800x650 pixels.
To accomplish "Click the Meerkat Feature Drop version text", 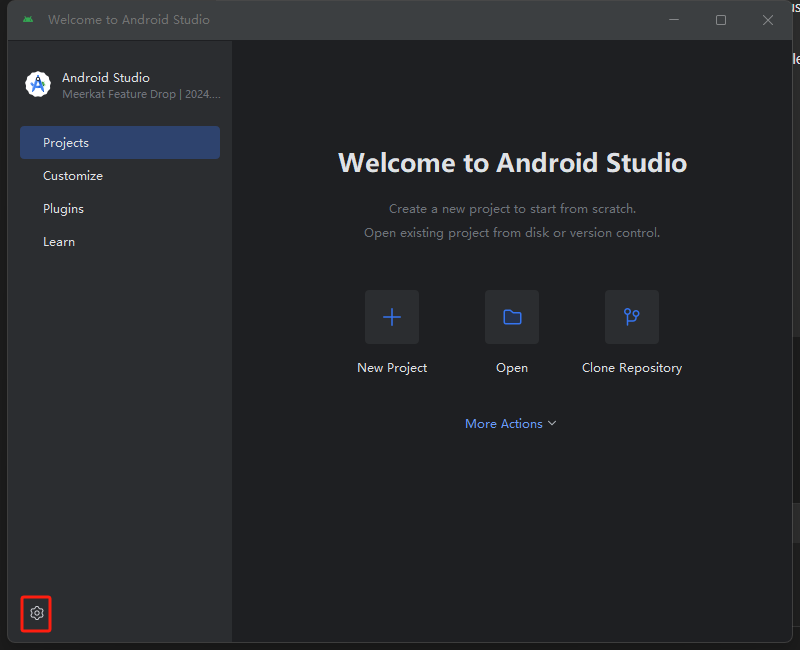I will [x=141, y=95].
